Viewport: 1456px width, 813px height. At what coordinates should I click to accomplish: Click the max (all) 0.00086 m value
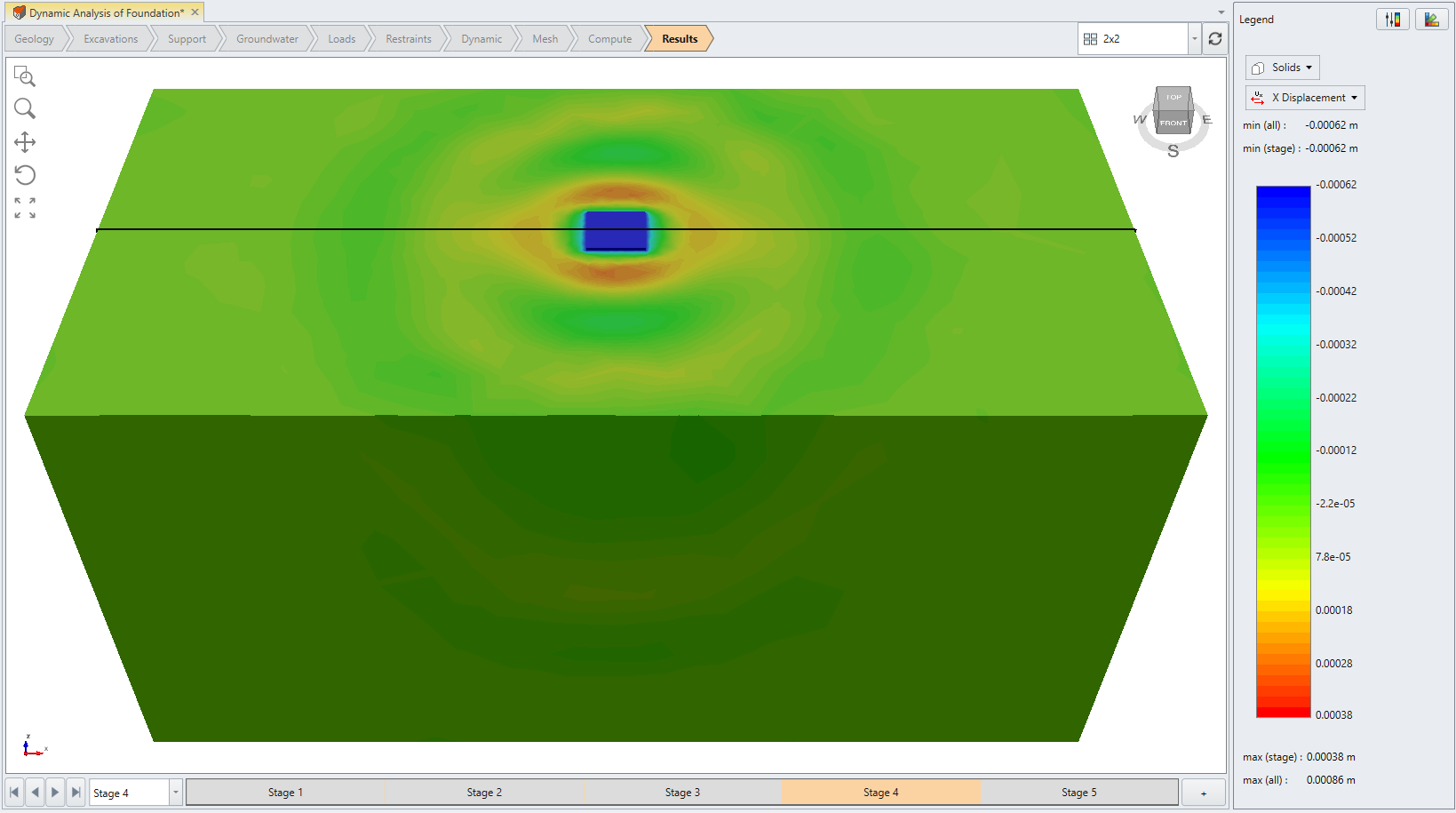[1331, 780]
